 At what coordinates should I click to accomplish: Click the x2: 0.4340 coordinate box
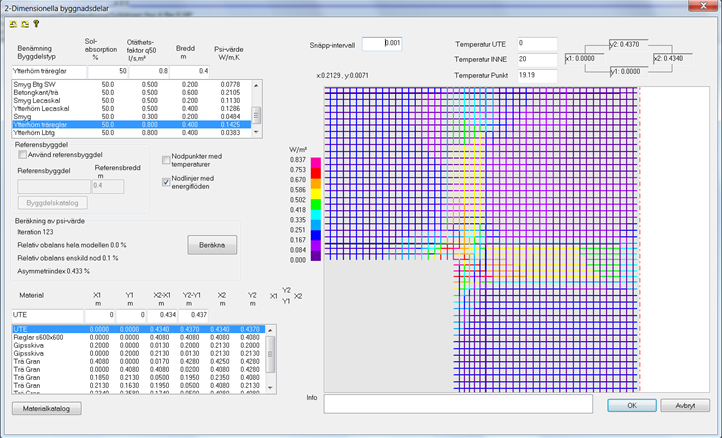[x=673, y=58]
